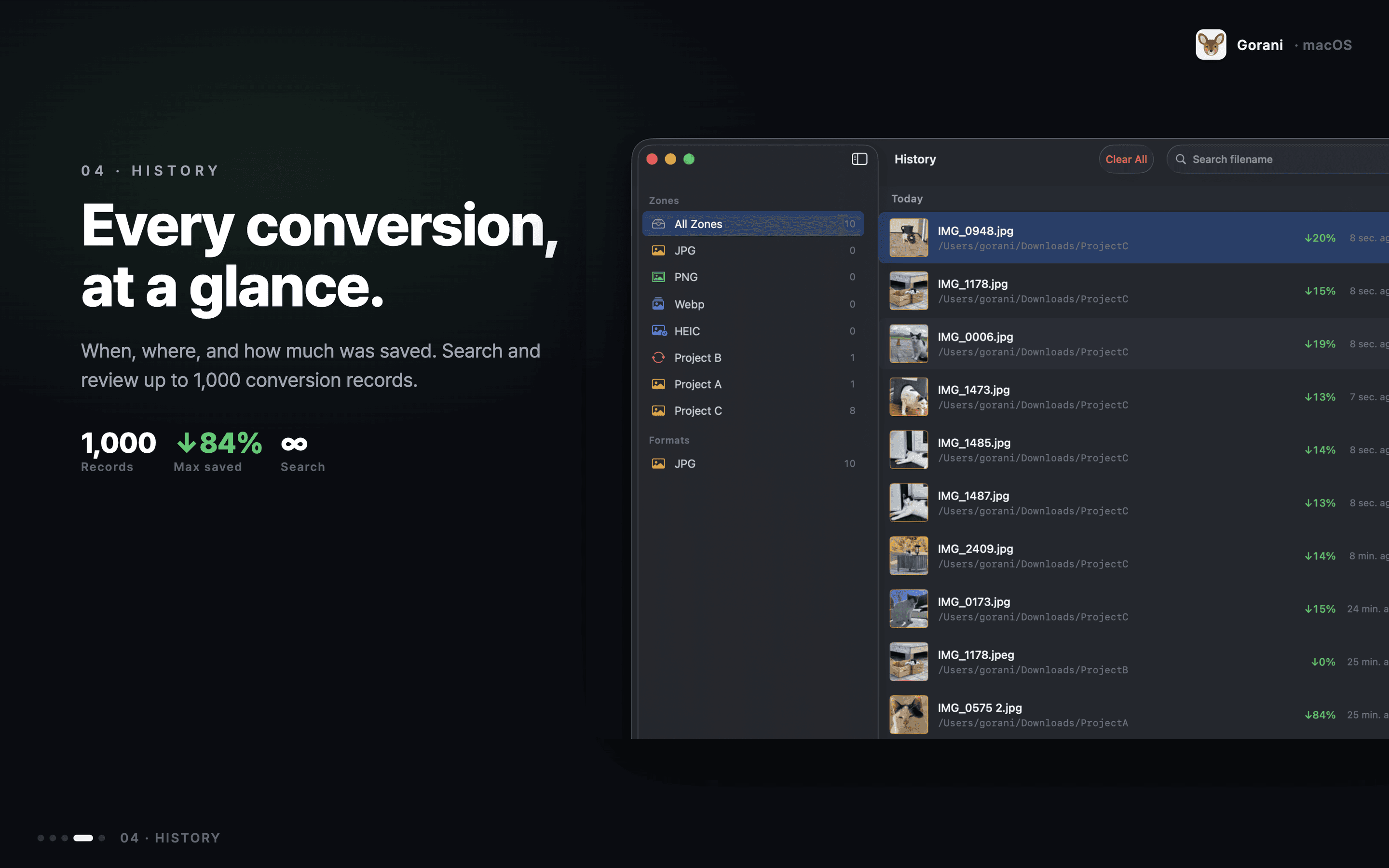
Task: Choose the Project B zone
Action: pos(752,358)
